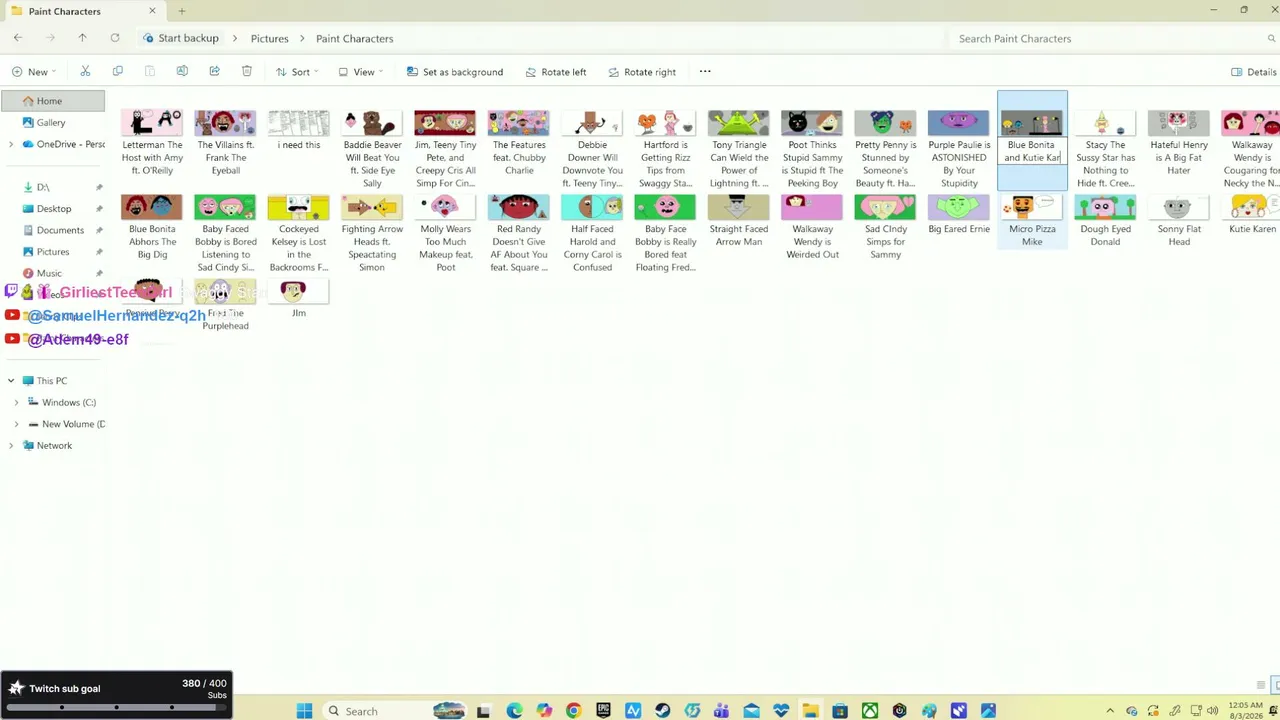
Task: Open Microsoft Edge from taskbar
Action: click(514, 711)
